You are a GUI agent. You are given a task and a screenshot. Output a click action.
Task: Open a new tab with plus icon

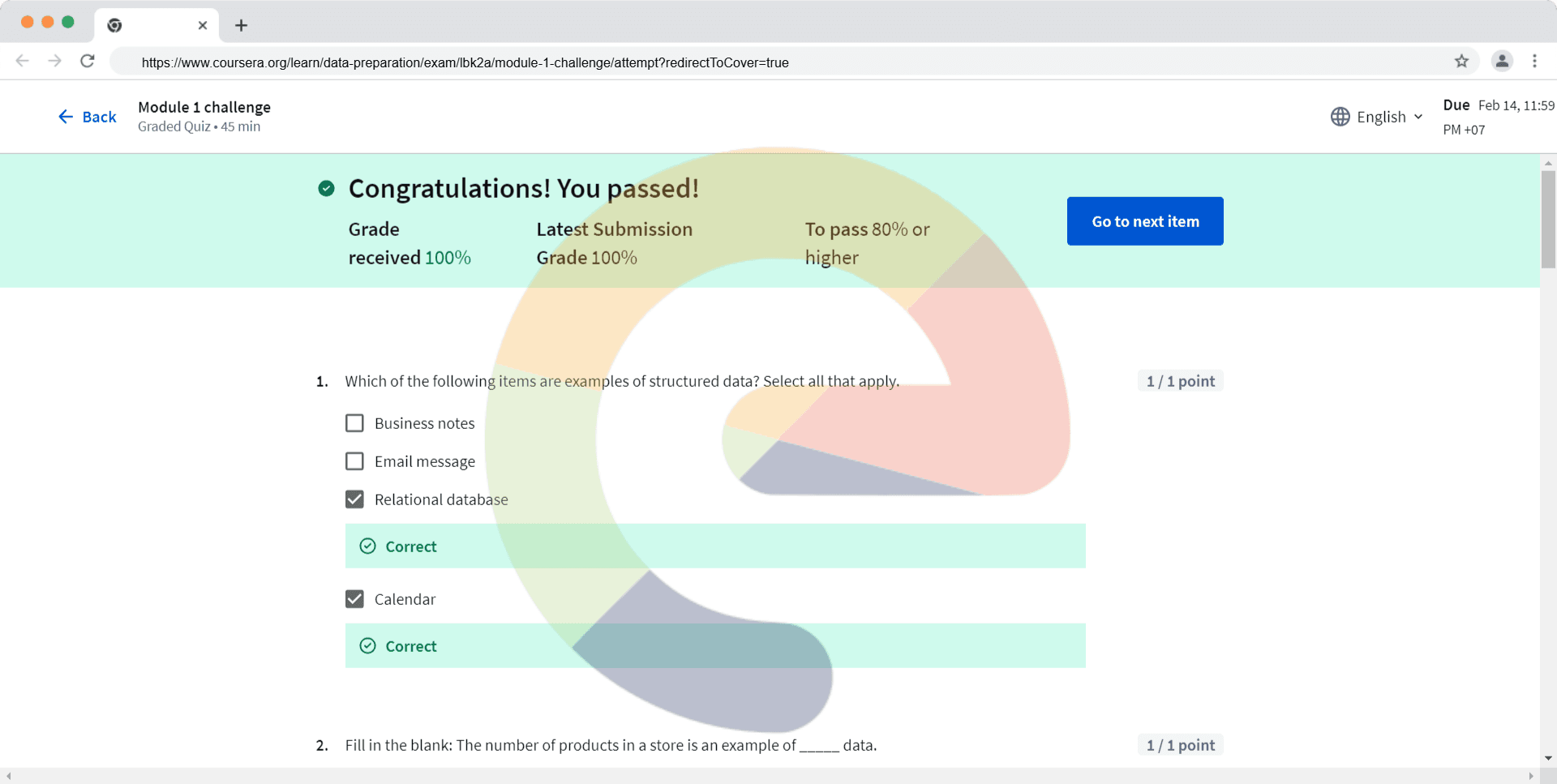(x=241, y=25)
